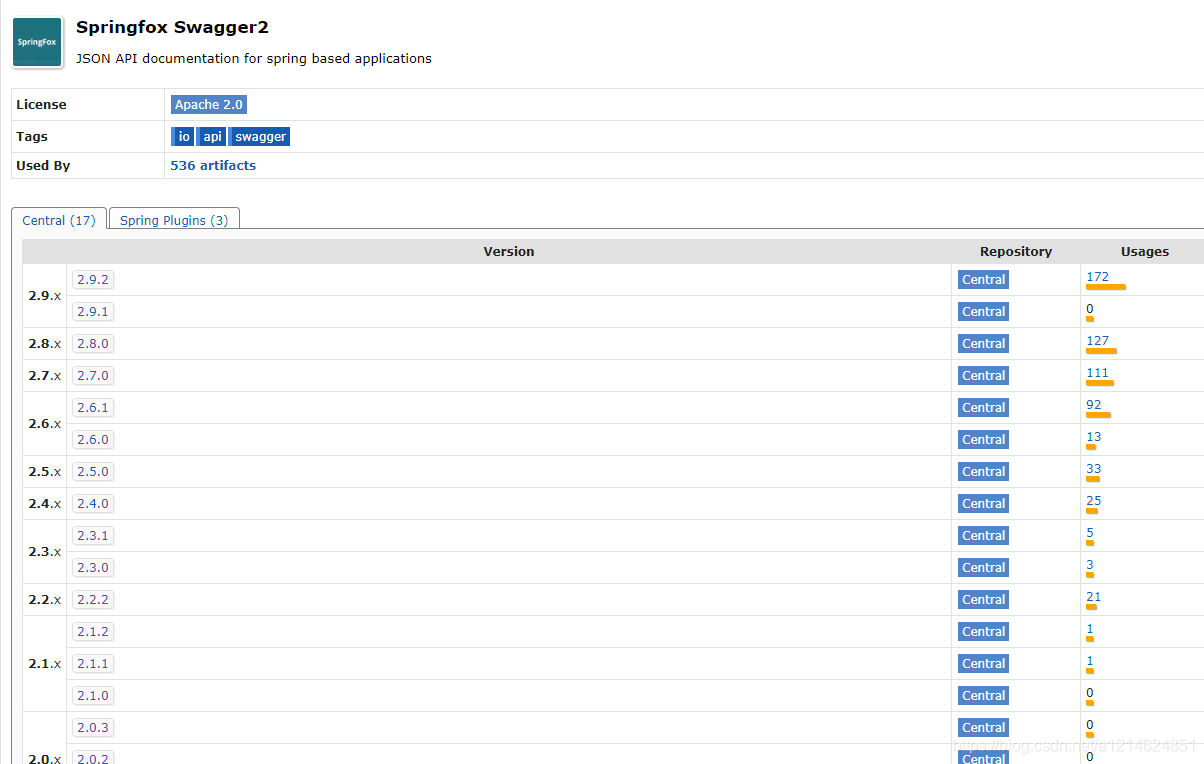Open the 127 usages link
The image size is (1204, 764).
click(1097, 341)
